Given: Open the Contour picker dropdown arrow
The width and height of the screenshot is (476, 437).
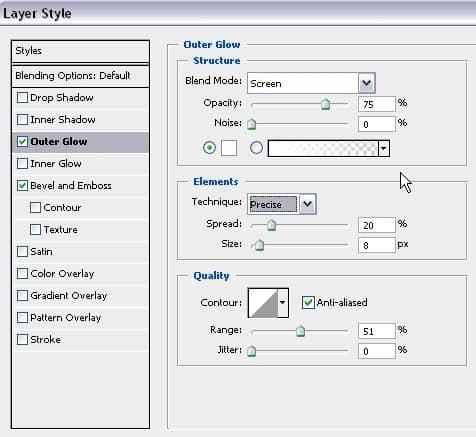Looking at the screenshot, I should coord(283,303).
